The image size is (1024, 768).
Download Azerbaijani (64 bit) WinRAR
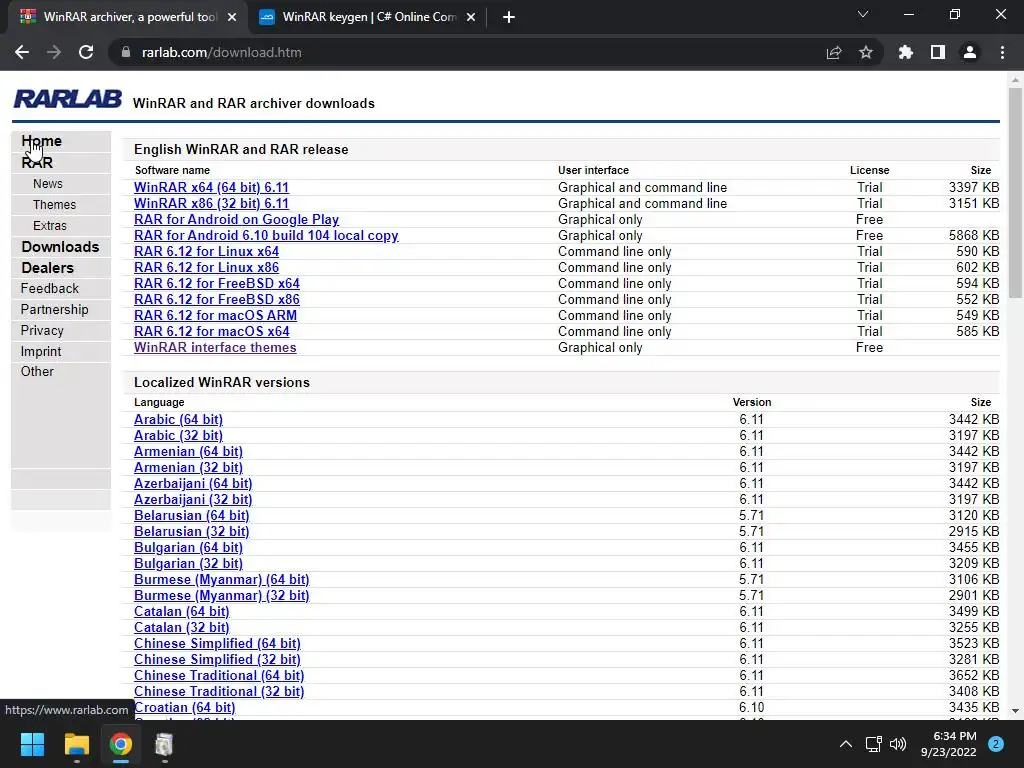coord(193,483)
